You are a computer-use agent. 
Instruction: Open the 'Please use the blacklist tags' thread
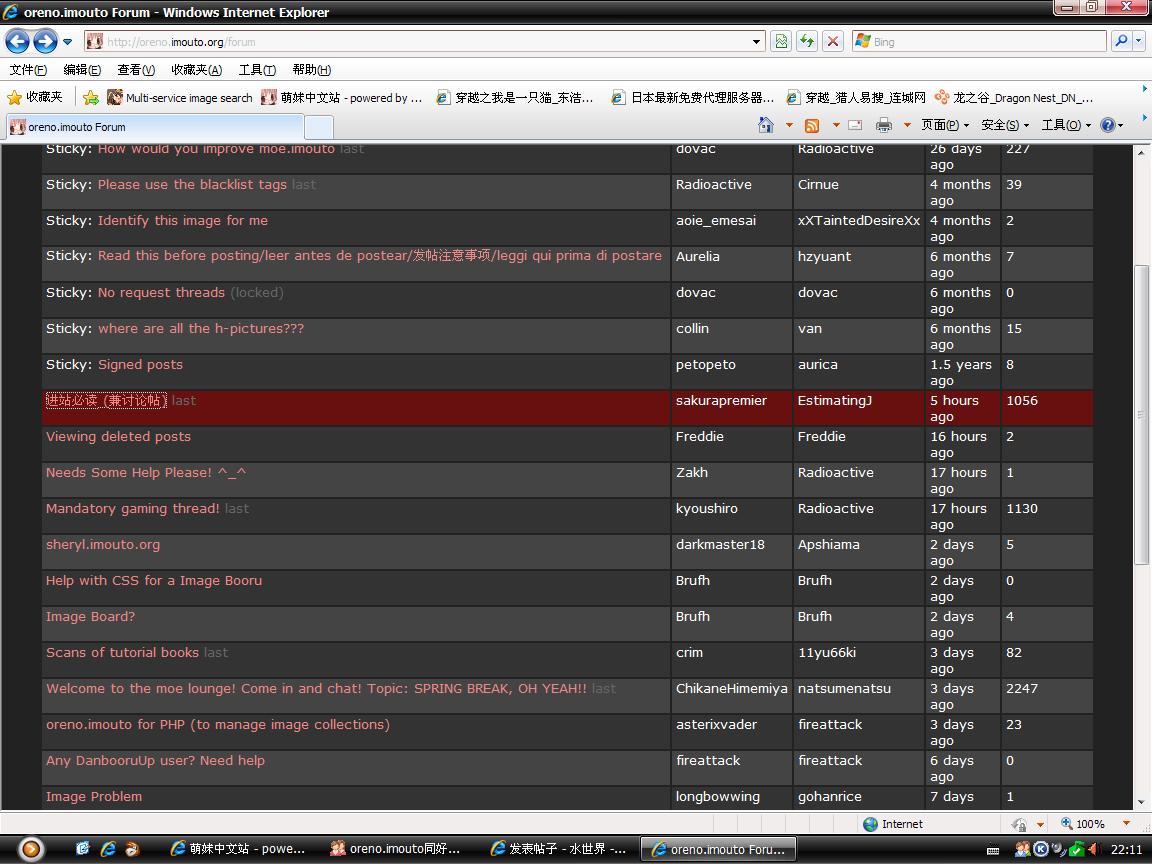pyautogui.click(x=192, y=184)
